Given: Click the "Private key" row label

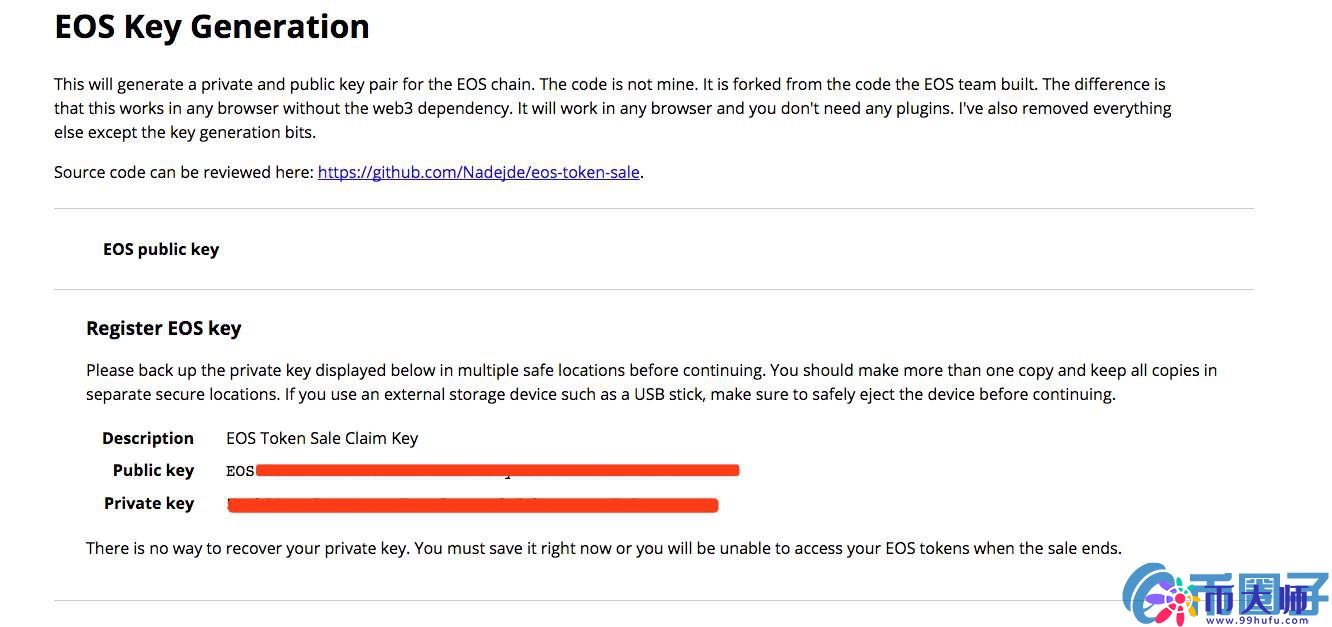Looking at the screenshot, I should click(149, 503).
